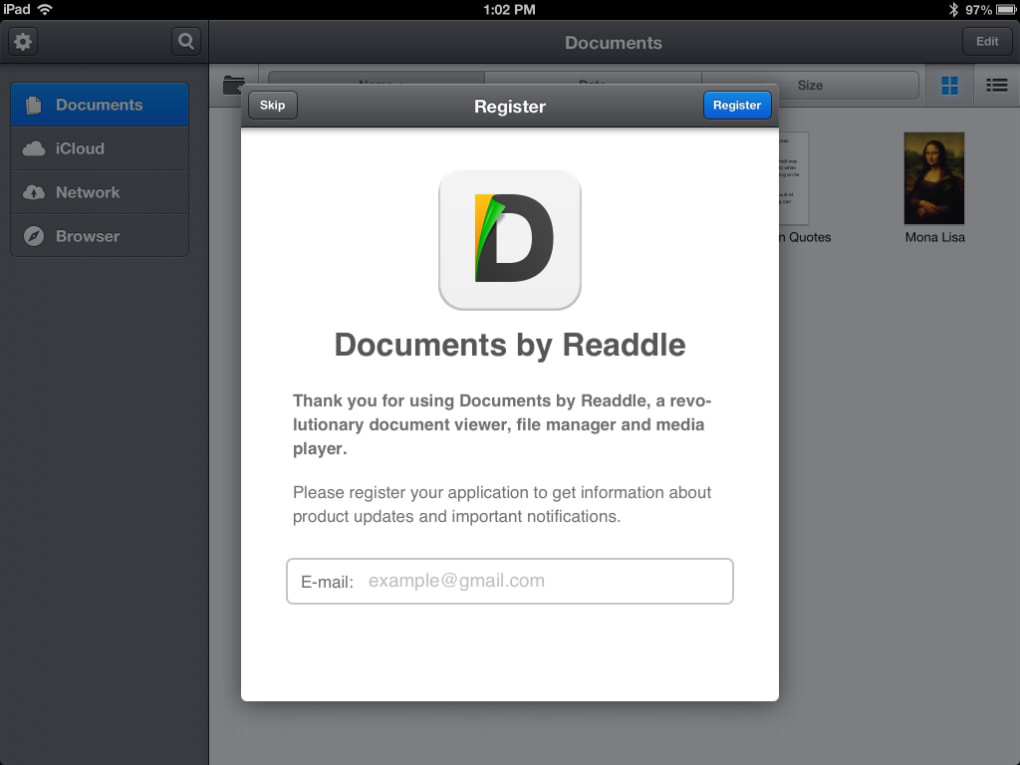Skip the registration dialog
This screenshot has height=765, width=1020.
(273, 105)
